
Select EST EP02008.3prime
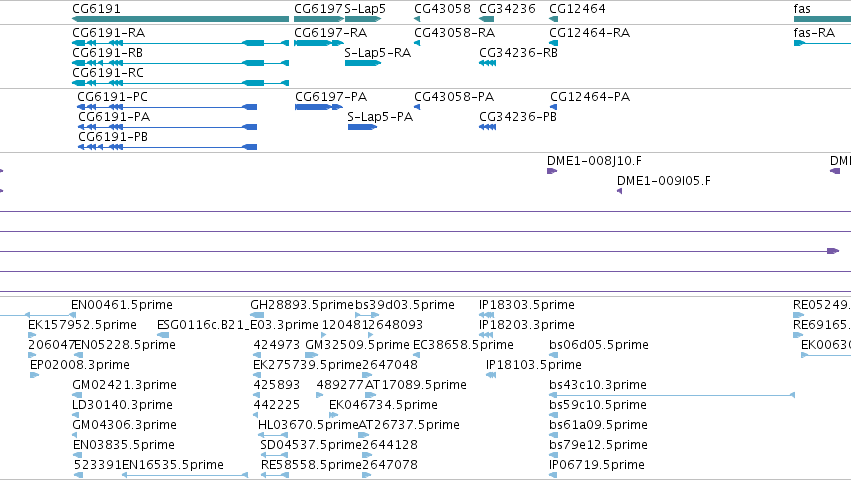tap(80, 365)
